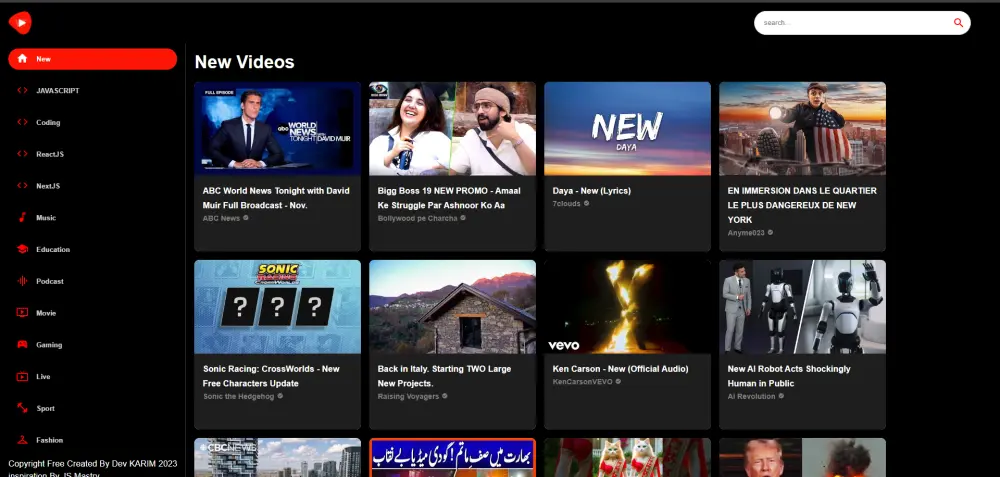Image resolution: width=1000 pixels, height=477 pixels.
Task: Click the Education graduation cap icon
Action: click(22, 249)
